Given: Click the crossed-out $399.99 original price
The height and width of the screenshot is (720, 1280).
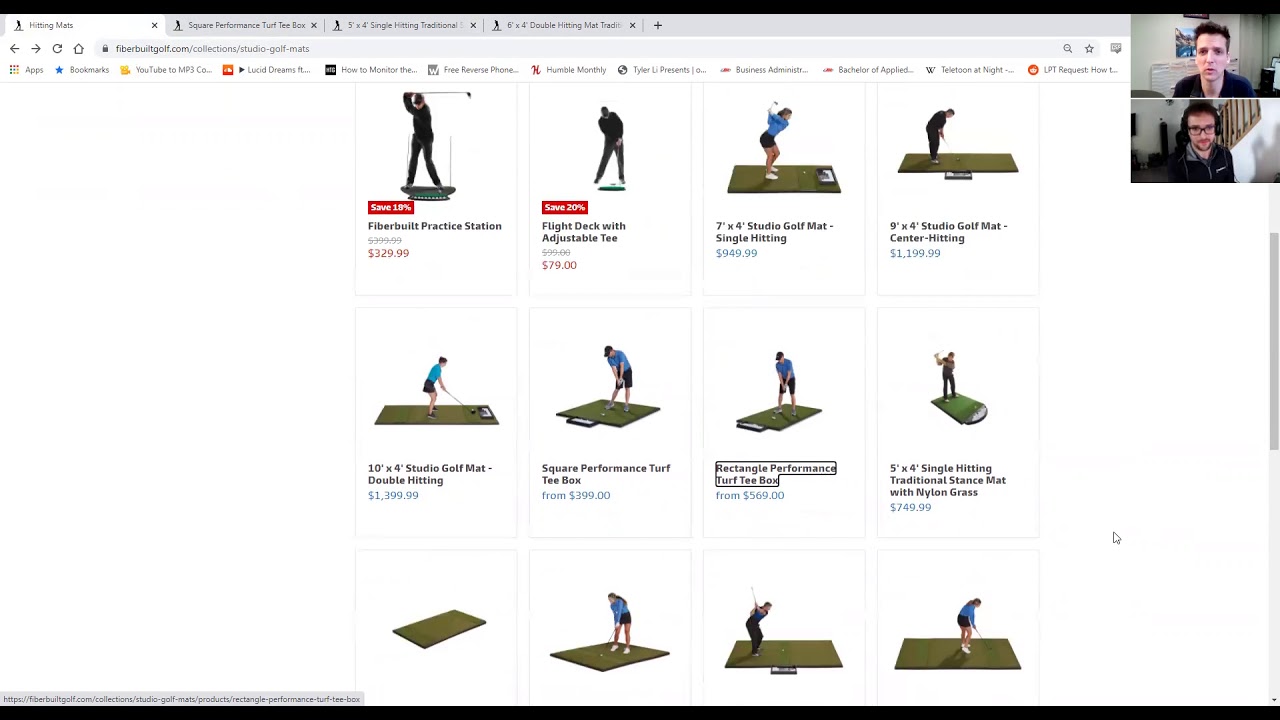Looking at the screenshot, I should [x=385, y=241].
